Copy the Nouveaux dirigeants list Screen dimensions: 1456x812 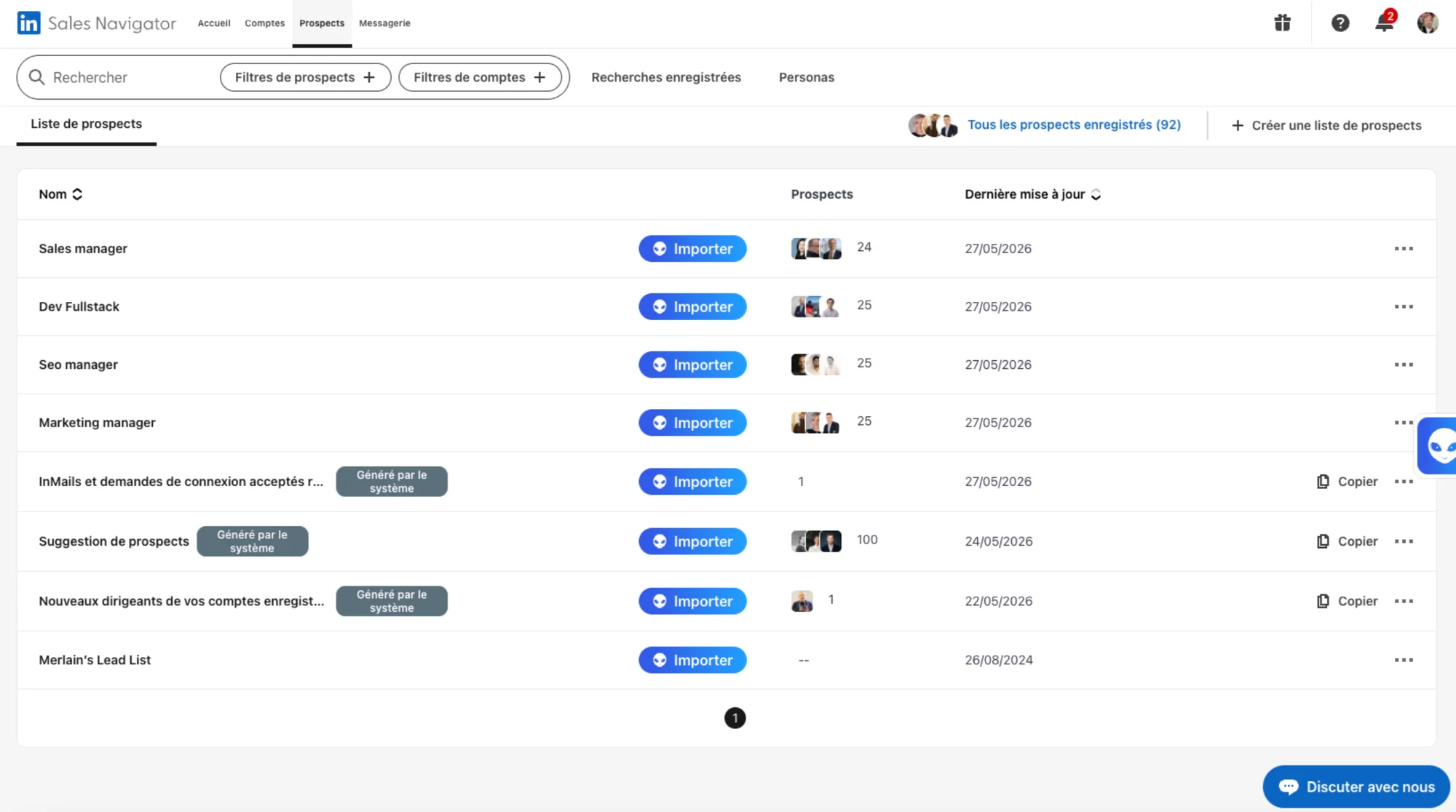tap(1348, 601)
